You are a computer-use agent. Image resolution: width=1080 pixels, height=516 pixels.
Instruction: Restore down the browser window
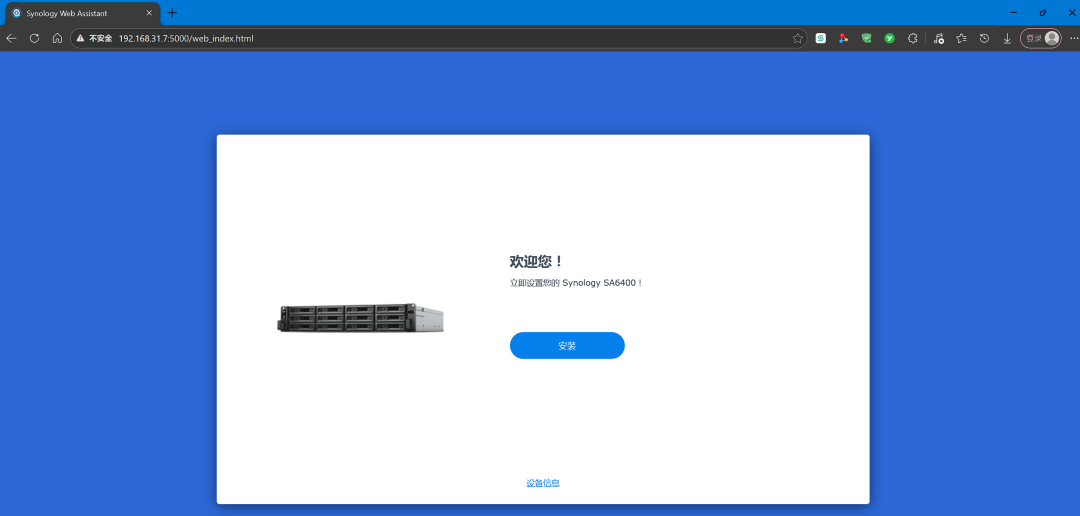(1043, 12)
